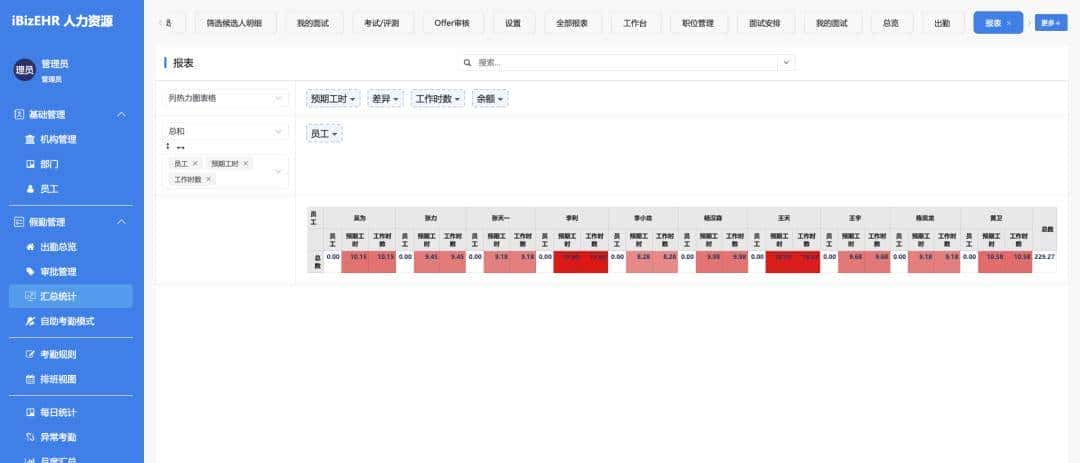Remove the 员工 chip from field selector

[x=195, y=163]
